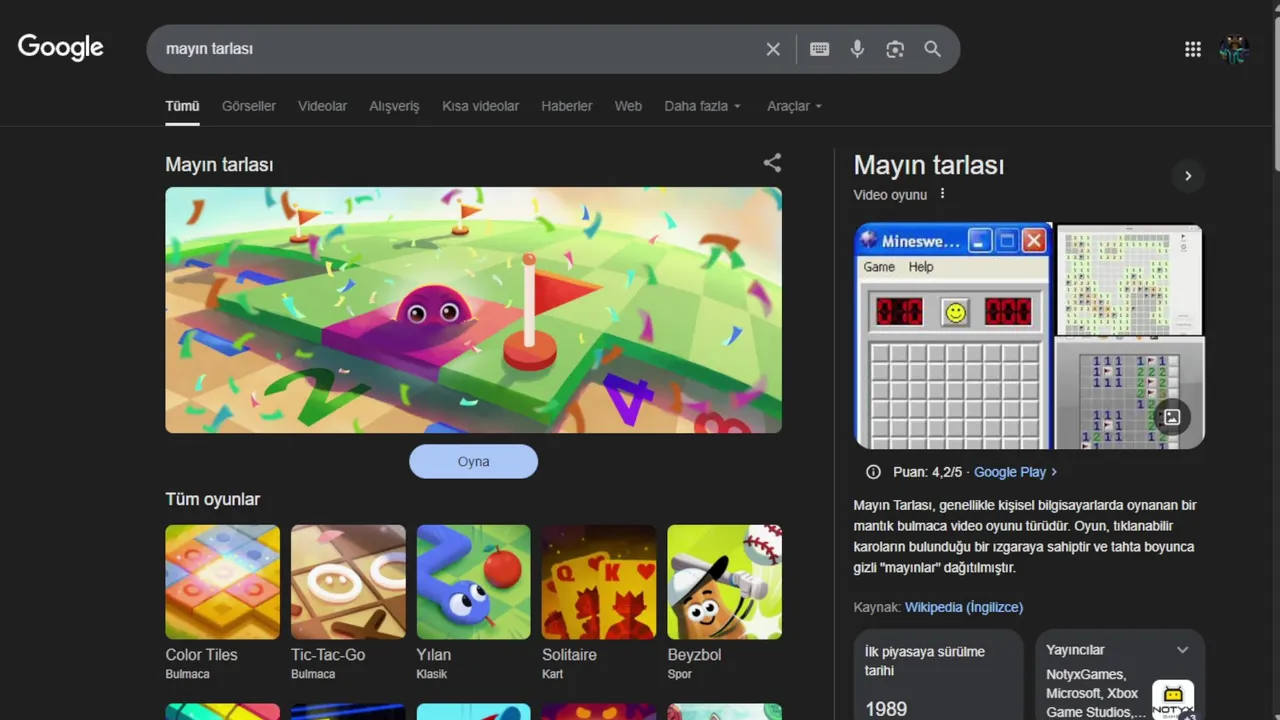The image size is (1280, 720).
Task: Open the Alışveriş tab
Action: click(x=395, y=106)
